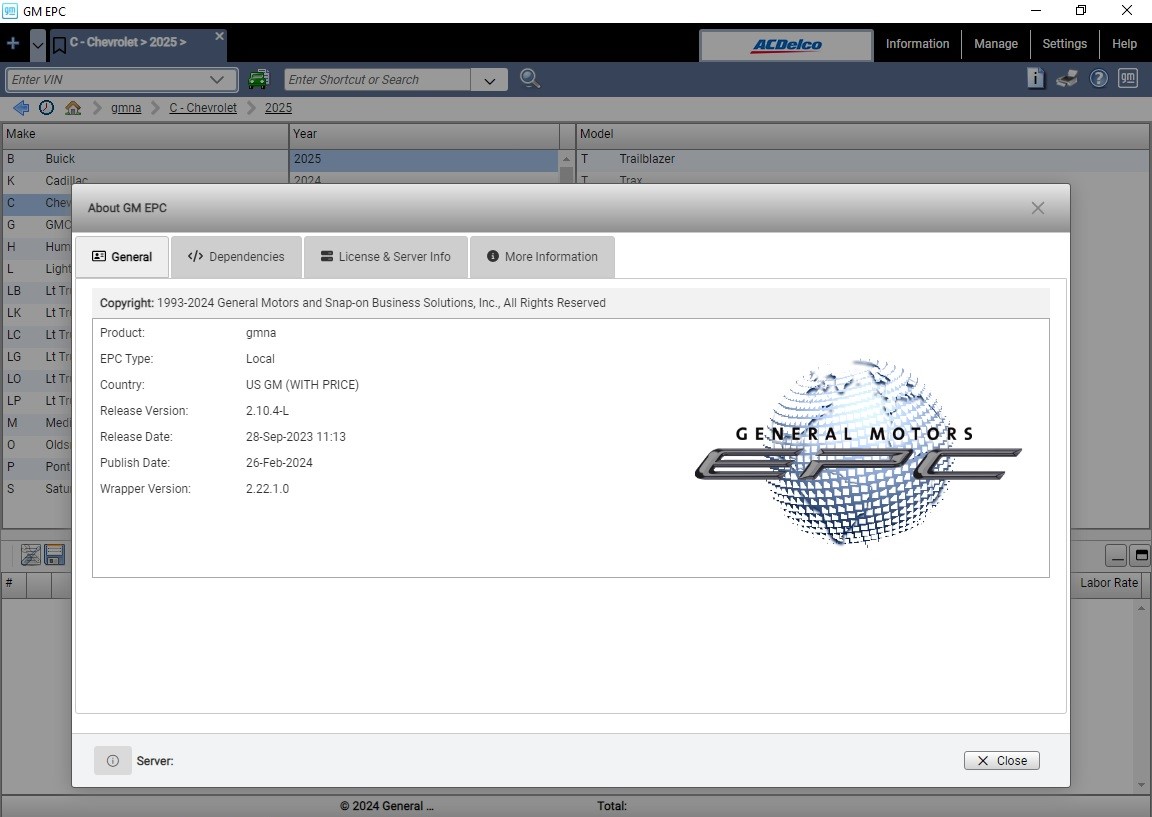Click the parts list scrollbar up arrow

coord(1141,608)
